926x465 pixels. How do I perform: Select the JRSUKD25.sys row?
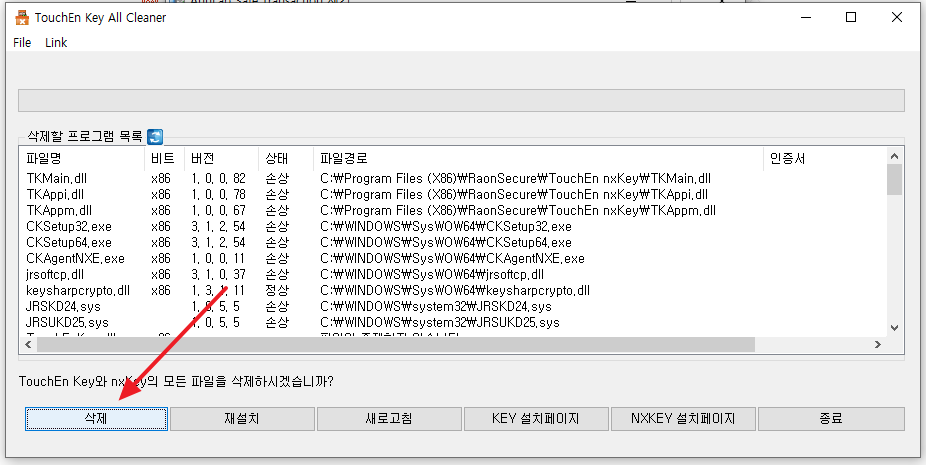[x=454, y=322]
